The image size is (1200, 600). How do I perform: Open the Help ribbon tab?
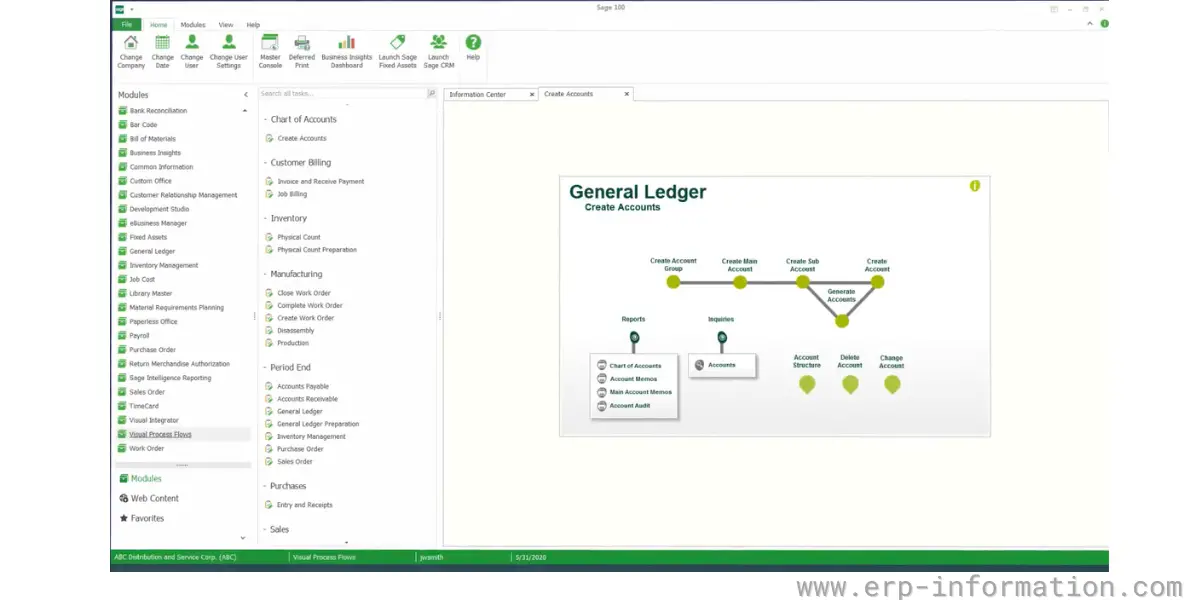click(253, 24)
